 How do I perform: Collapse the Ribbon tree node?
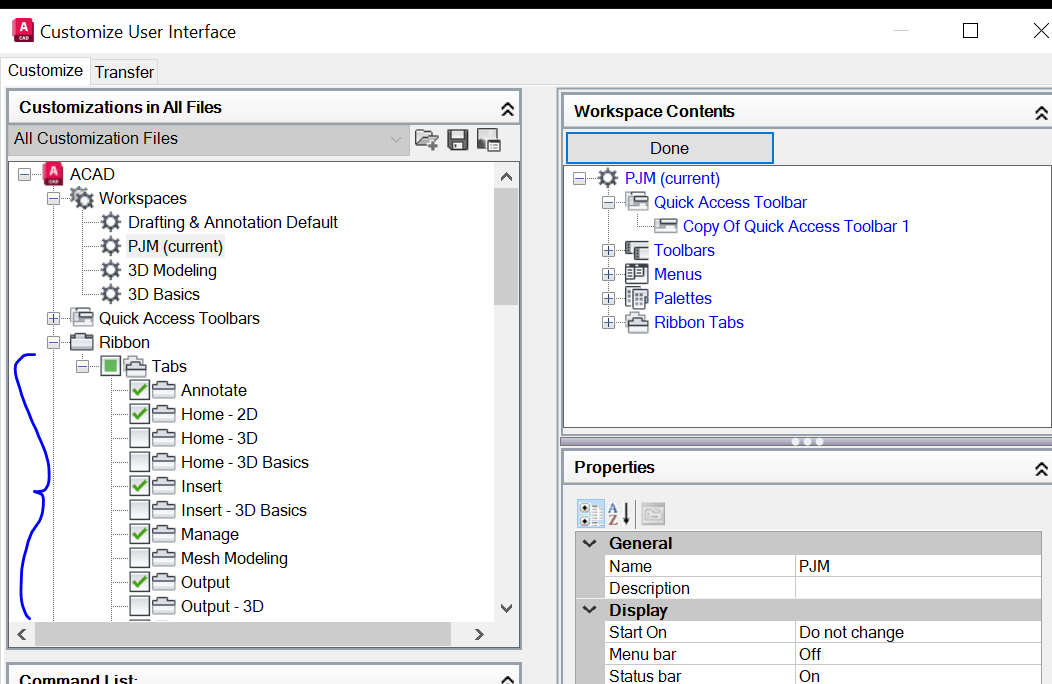53,342
